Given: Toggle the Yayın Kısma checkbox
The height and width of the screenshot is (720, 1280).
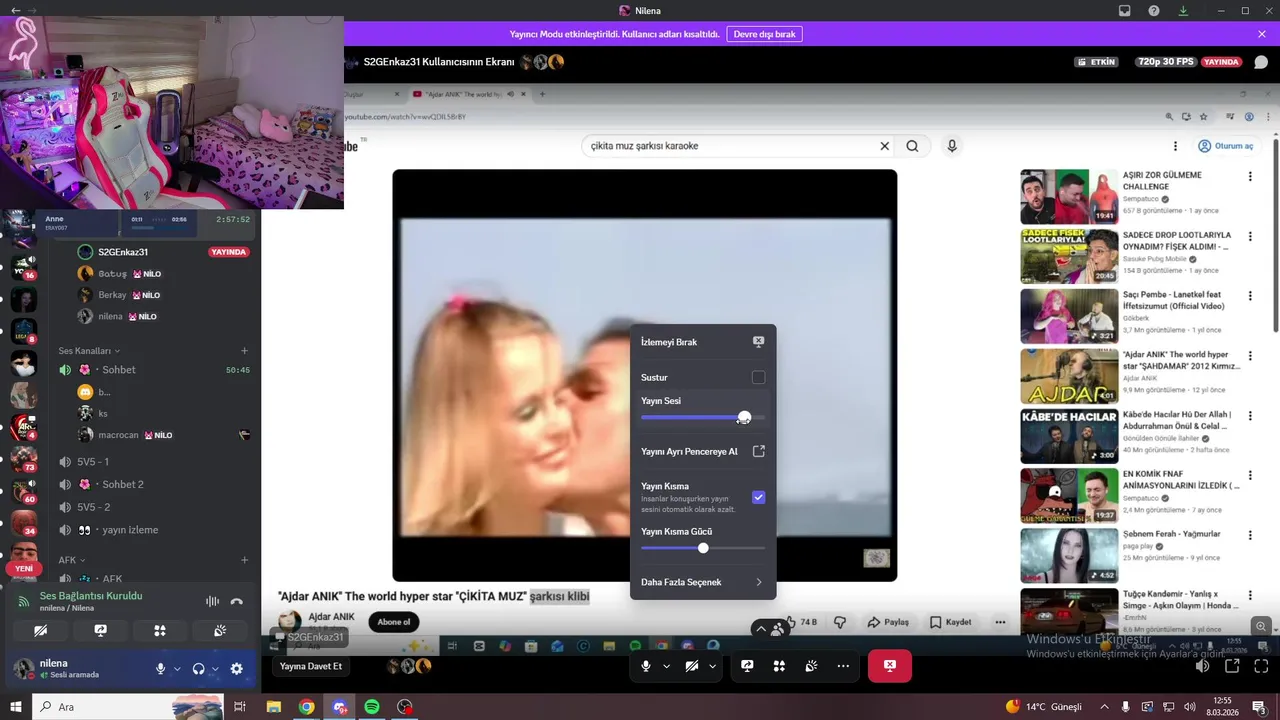Looking at the screenshot, I should (758, 497).
